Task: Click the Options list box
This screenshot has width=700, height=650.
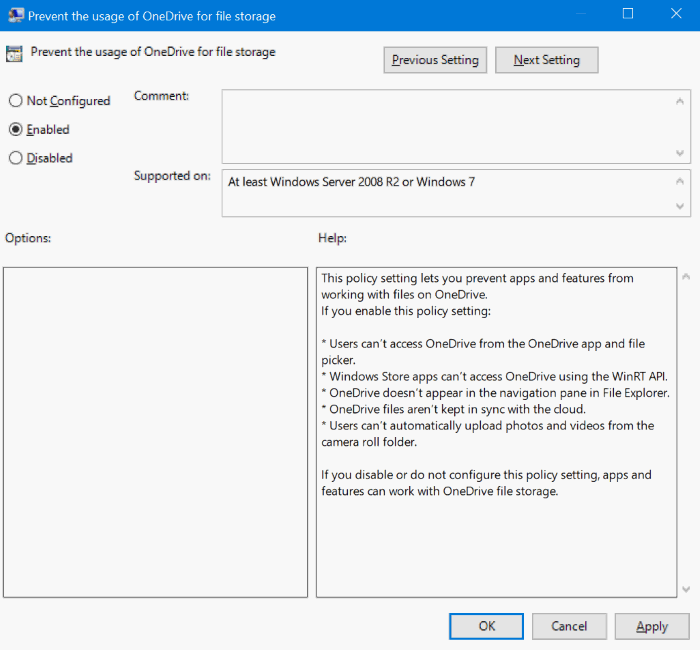Action: point(155,432)
